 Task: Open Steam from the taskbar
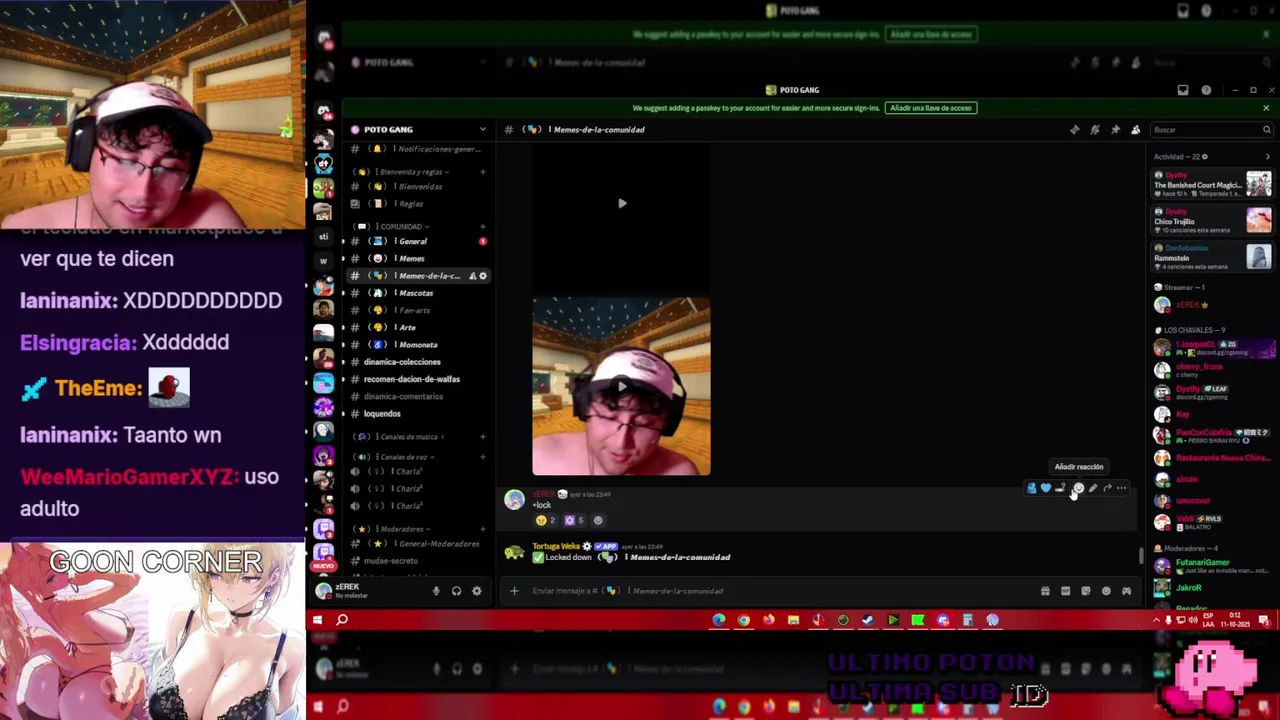(868, 621)
